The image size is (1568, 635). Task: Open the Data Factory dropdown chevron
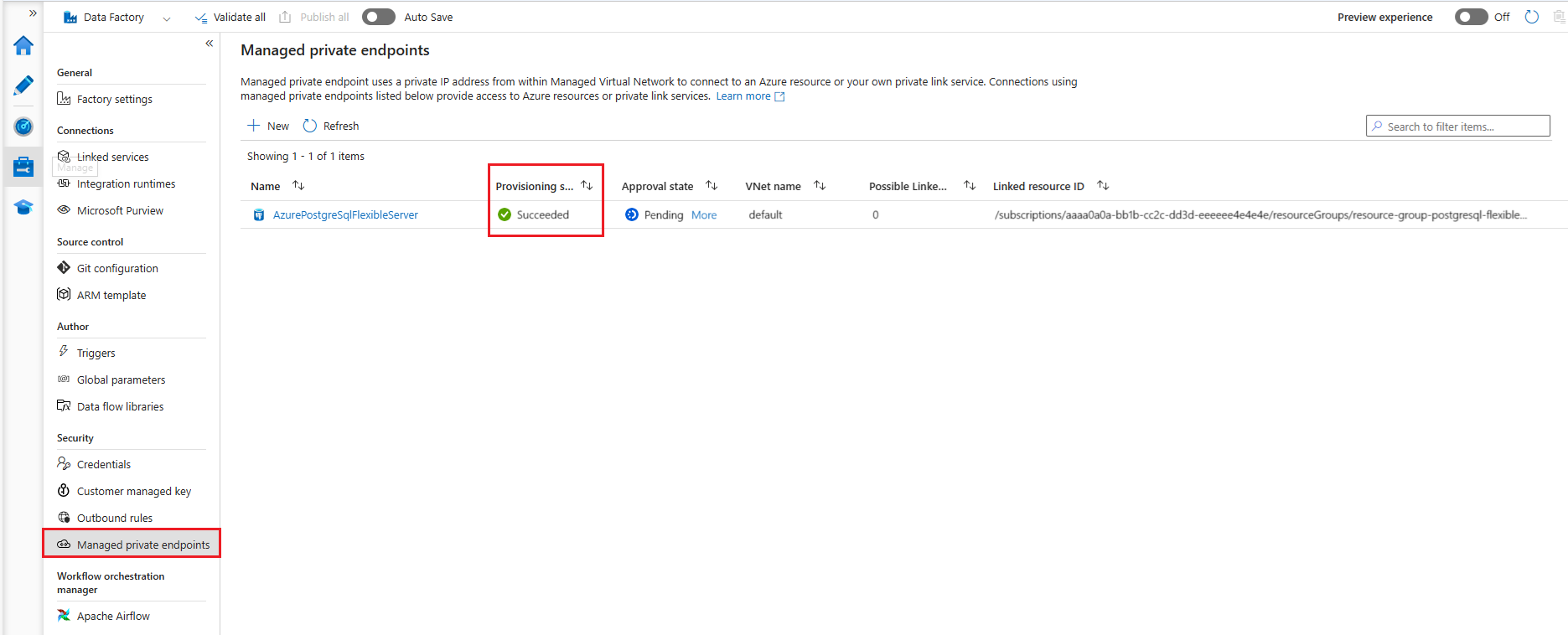[167, 18]
